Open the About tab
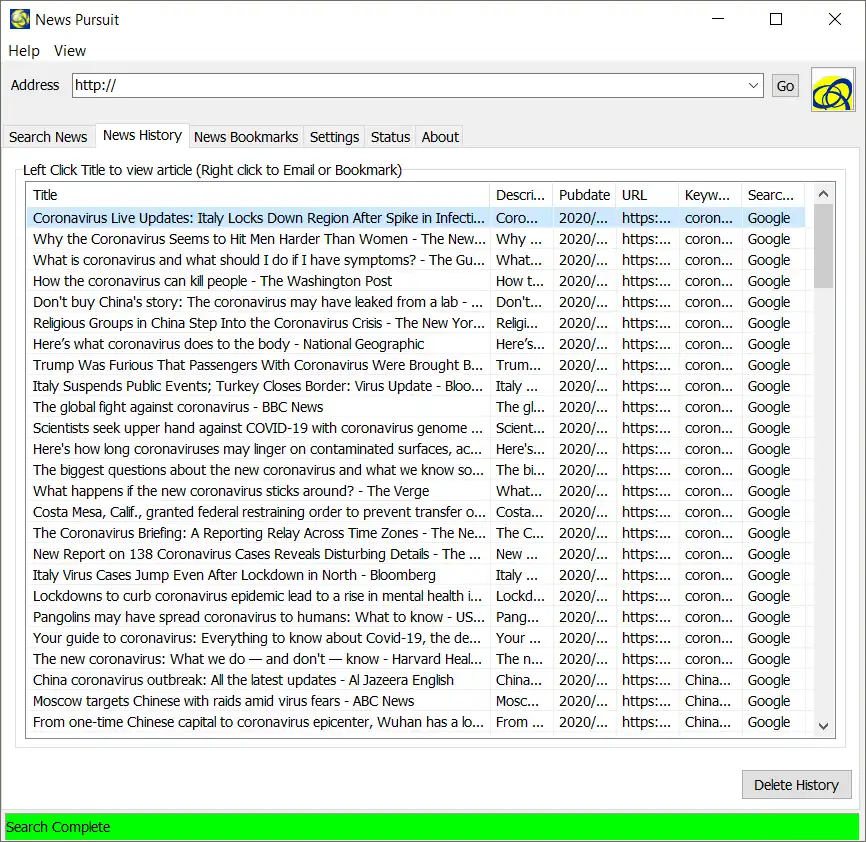 pos(440,137)
